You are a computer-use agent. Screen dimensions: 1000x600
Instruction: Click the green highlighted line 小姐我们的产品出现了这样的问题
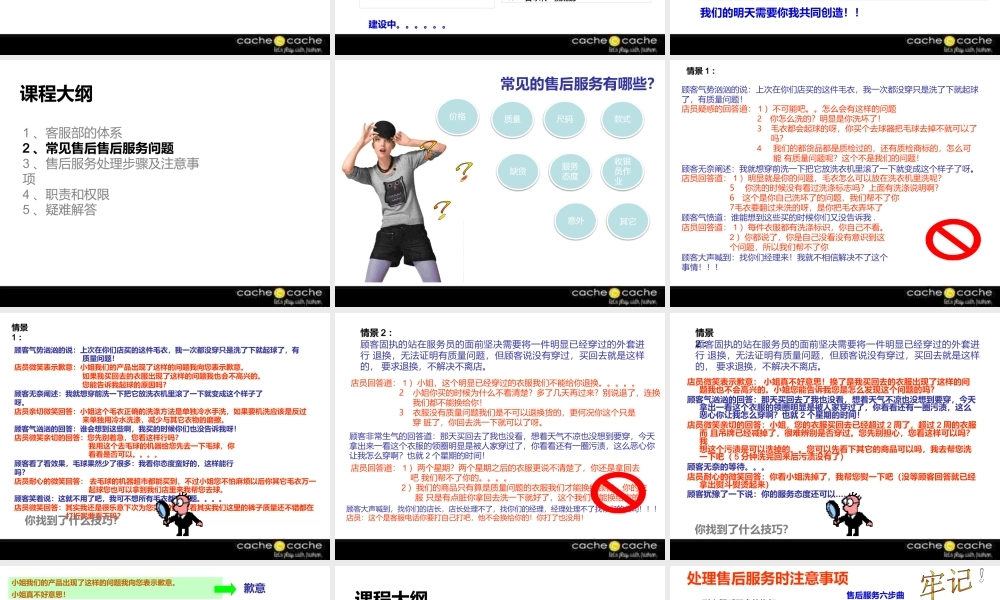(x=93, y=582)
